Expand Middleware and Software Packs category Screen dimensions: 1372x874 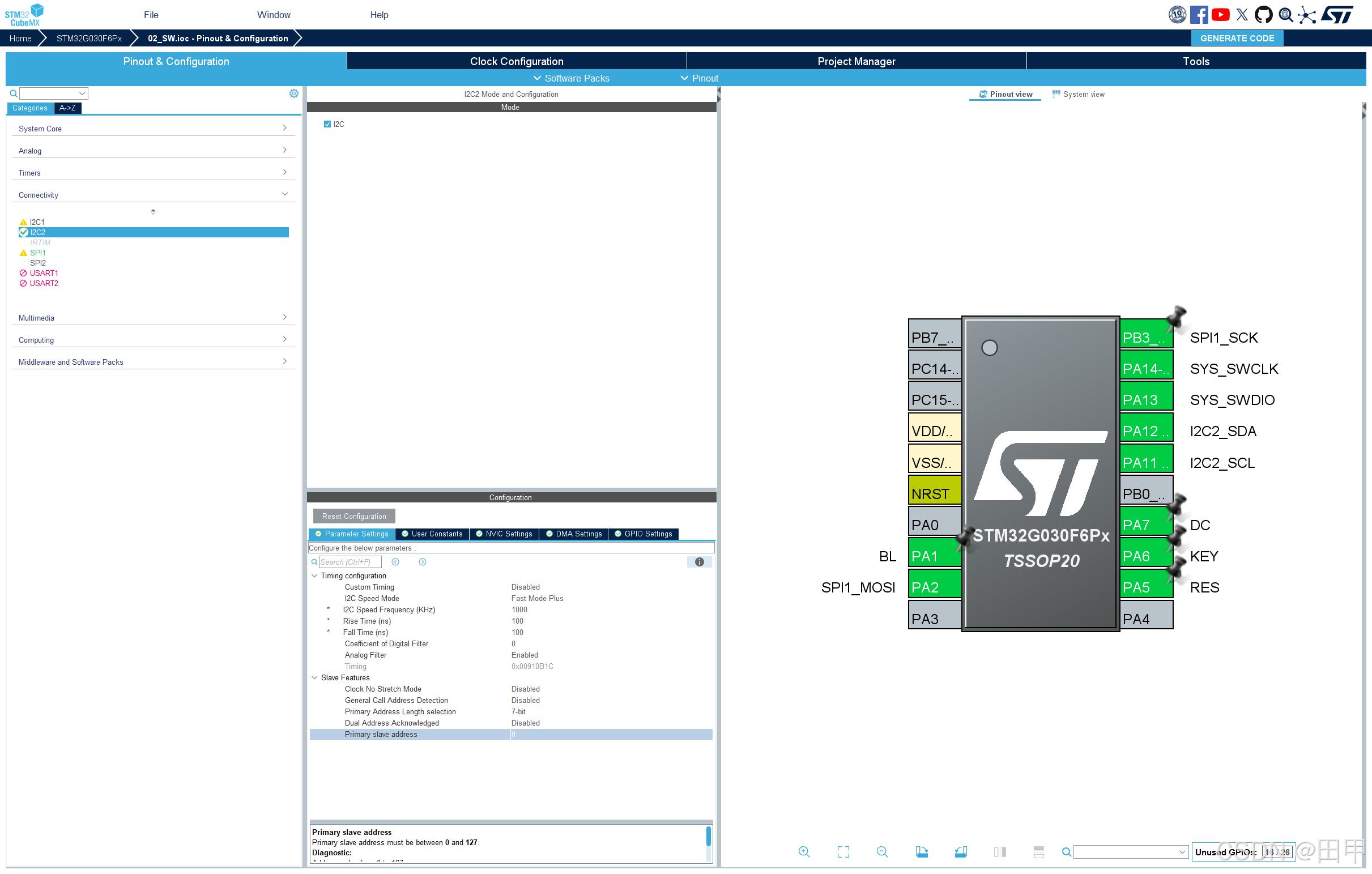tap(154, 363)
